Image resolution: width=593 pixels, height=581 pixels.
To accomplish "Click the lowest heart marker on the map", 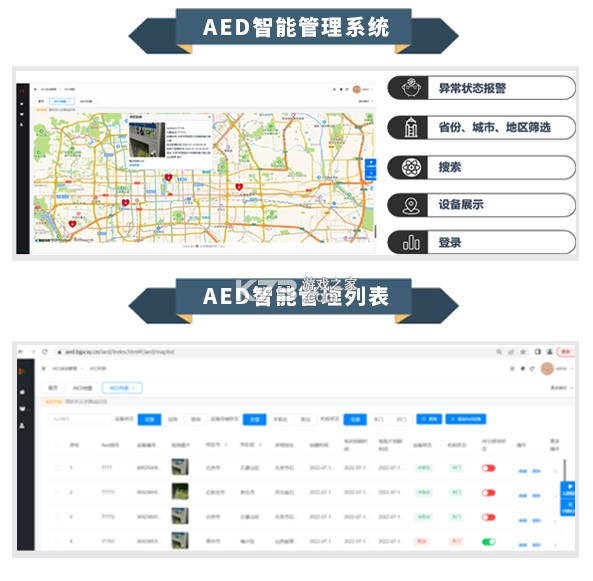I will pos(72,224).
